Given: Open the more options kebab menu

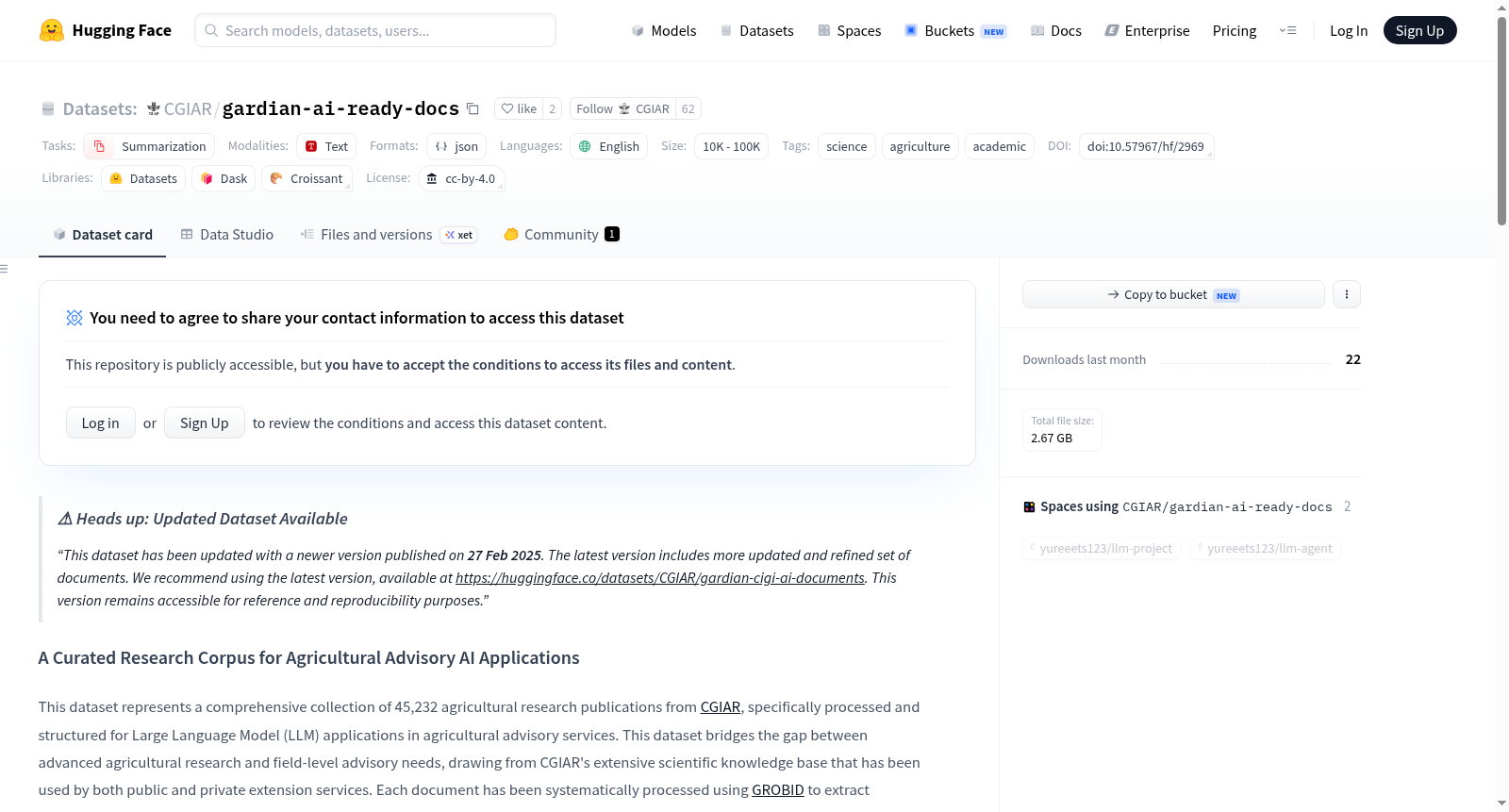Looking at the screenshot, I should tap(1347, 294).
